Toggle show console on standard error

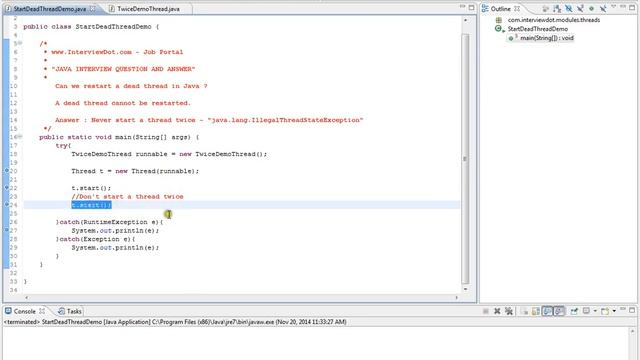point(559,311)
